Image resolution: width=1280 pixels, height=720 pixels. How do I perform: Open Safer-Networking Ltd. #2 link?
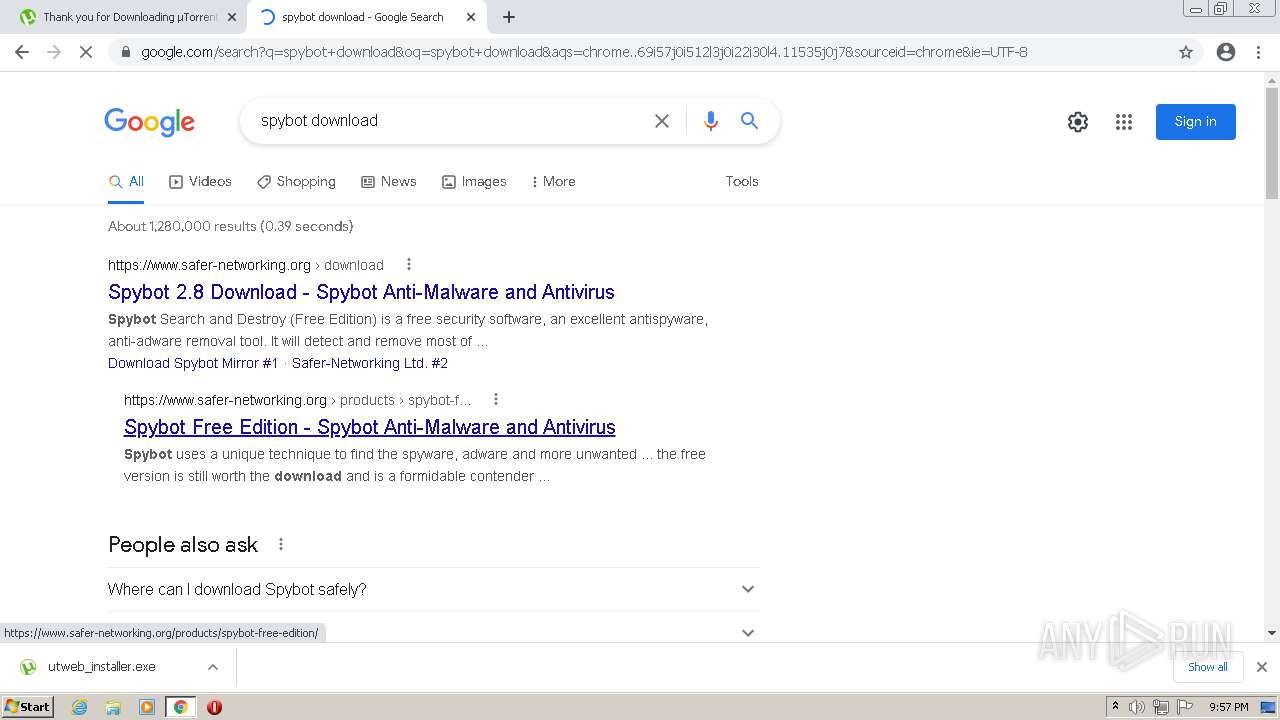370,363
